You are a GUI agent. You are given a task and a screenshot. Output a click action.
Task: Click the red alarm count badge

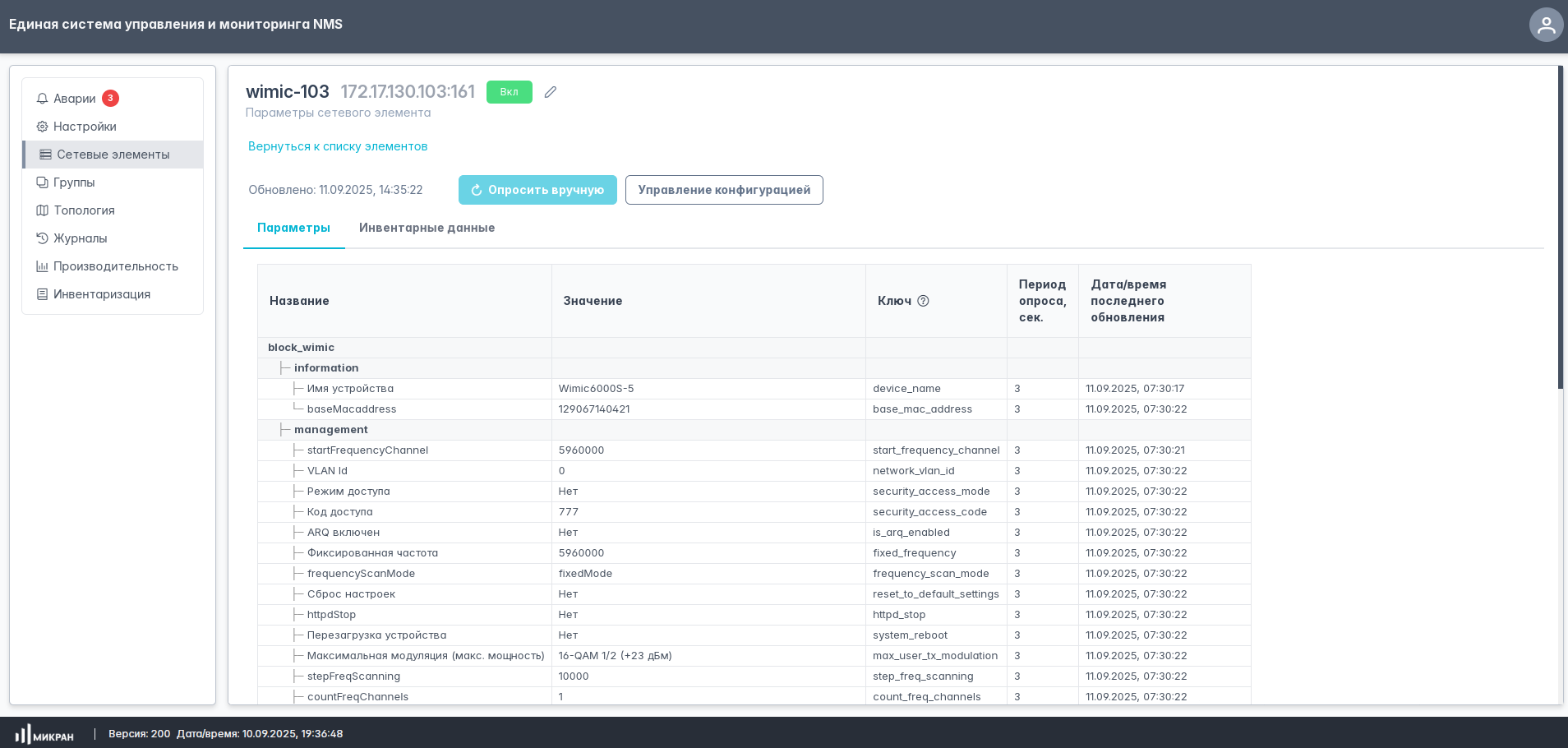pyautogui.click(x=110, y=99)
